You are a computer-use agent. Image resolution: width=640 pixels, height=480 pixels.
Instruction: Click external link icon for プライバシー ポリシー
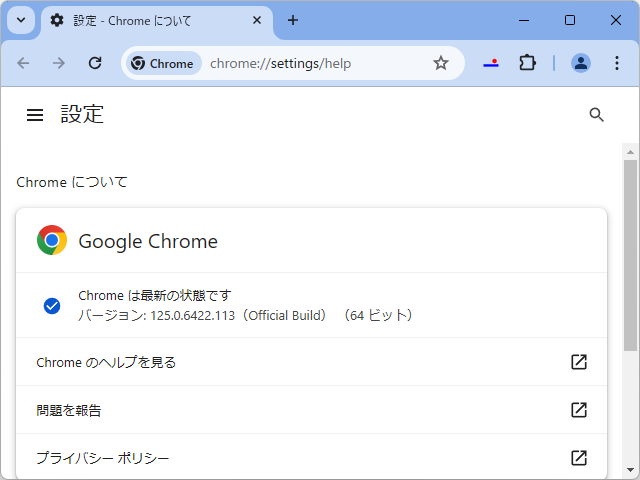tap(579, 458)
